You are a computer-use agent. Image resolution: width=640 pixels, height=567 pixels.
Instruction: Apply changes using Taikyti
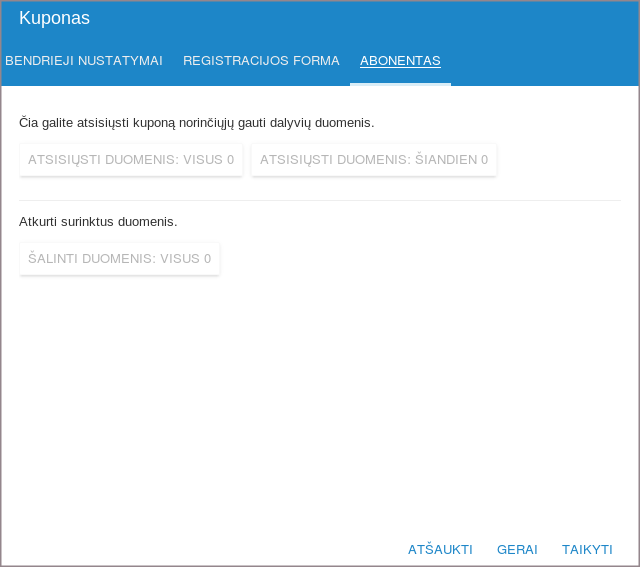click(587, 549)
